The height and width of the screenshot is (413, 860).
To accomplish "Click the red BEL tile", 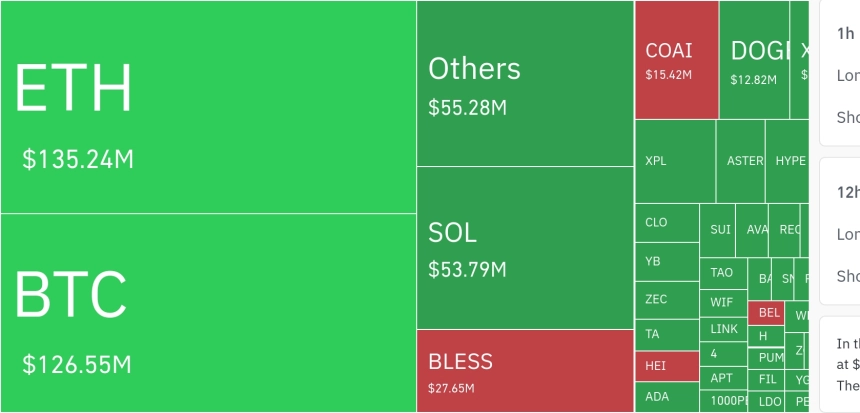I will tap(766, 312).
